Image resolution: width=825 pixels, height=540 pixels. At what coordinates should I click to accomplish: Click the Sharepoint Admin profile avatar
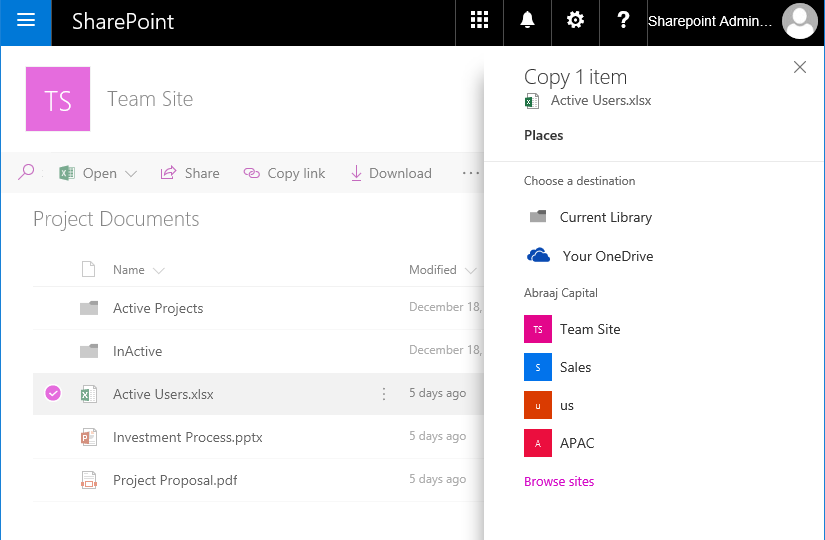[800, 21]
